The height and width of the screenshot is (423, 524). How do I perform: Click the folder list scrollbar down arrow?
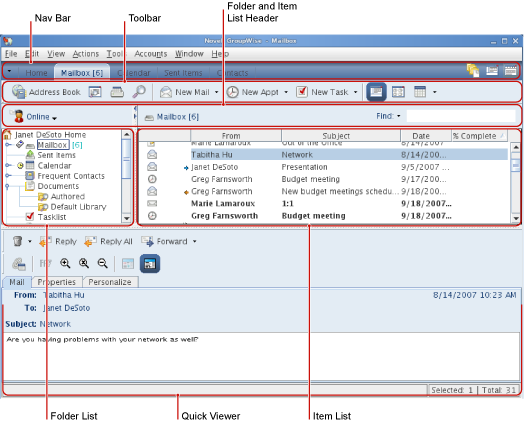pyautogui.click(x=126, y=218)
